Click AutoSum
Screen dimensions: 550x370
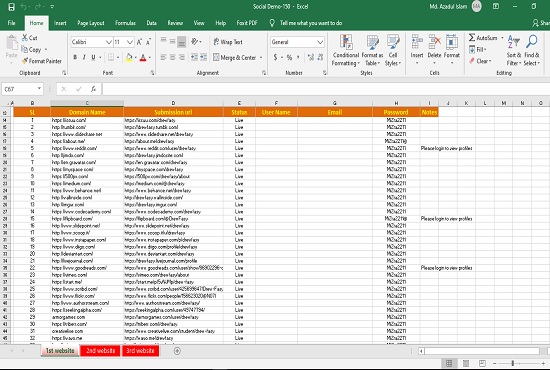[x=483, y=38]
